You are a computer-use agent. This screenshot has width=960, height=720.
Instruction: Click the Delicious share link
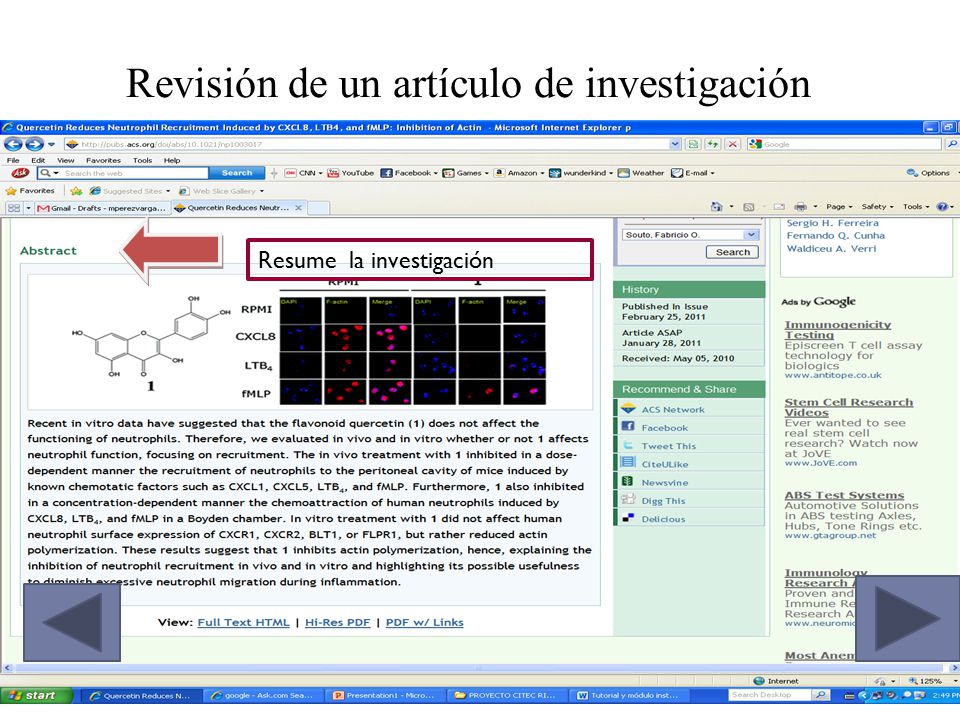click(x=663, y=519)
